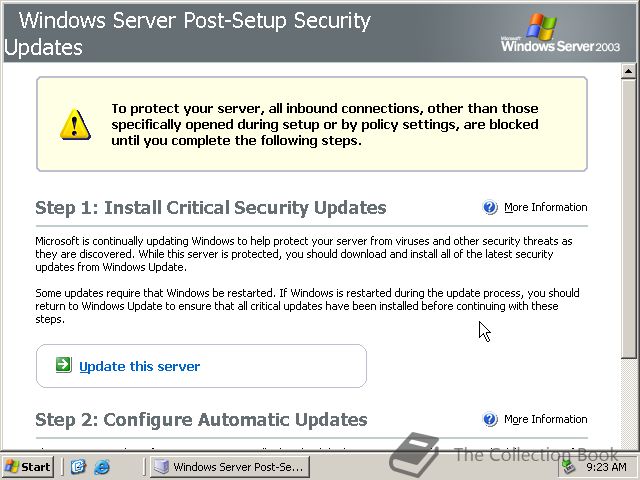Screen dimensions: 640x480
Task: Open More Information for Step 1
Action: point(546,207)
